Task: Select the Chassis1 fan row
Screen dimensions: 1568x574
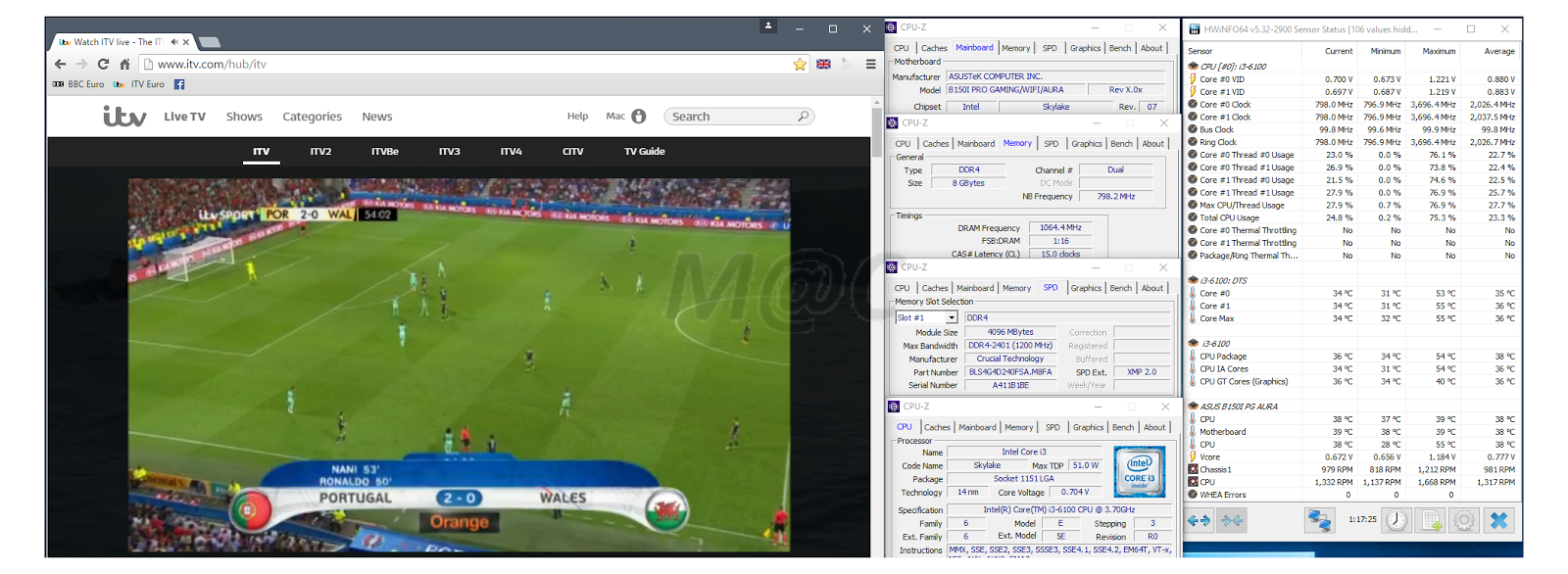Action: point(1351,470)
